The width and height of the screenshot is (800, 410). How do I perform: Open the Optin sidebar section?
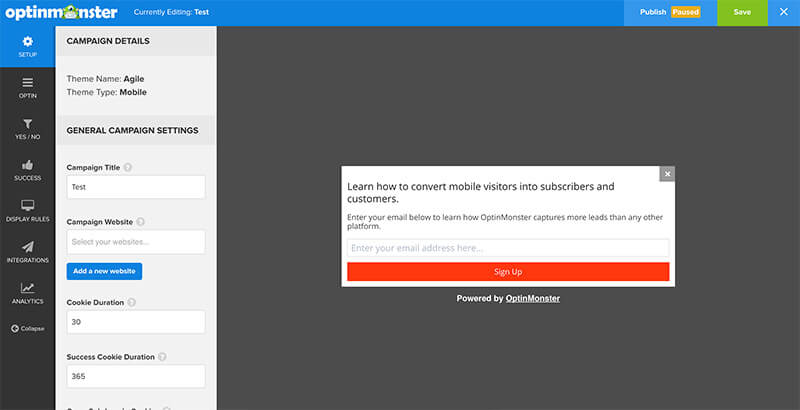point(28,88)
